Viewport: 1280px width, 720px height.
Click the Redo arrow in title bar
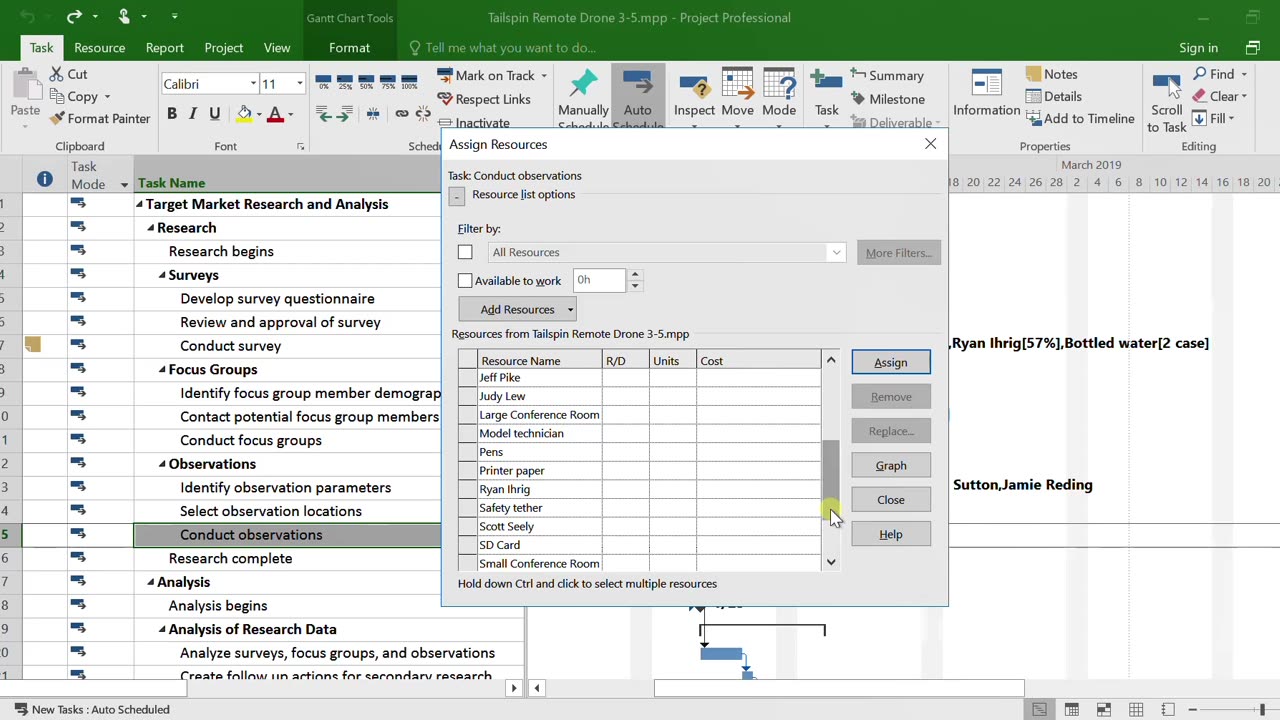(75, 17)
